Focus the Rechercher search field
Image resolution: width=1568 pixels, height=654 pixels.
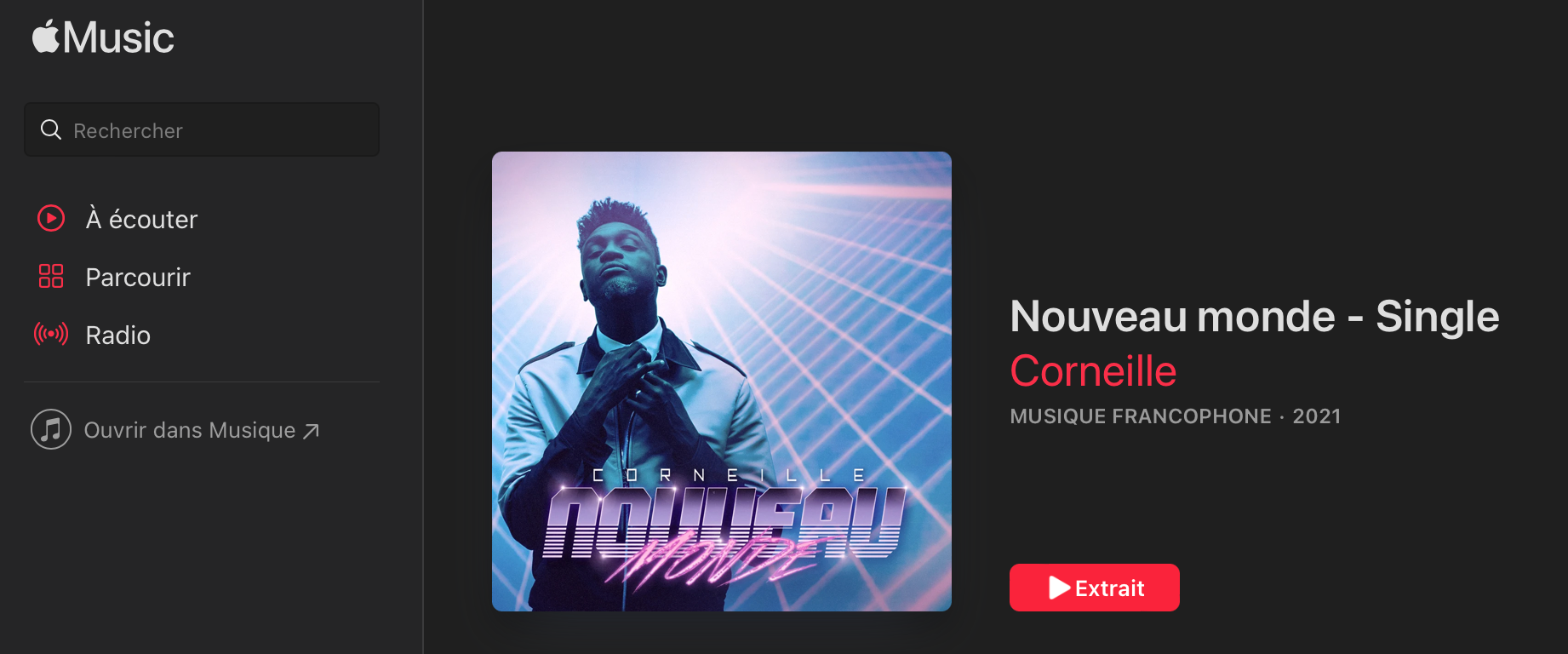pos(202,129)
